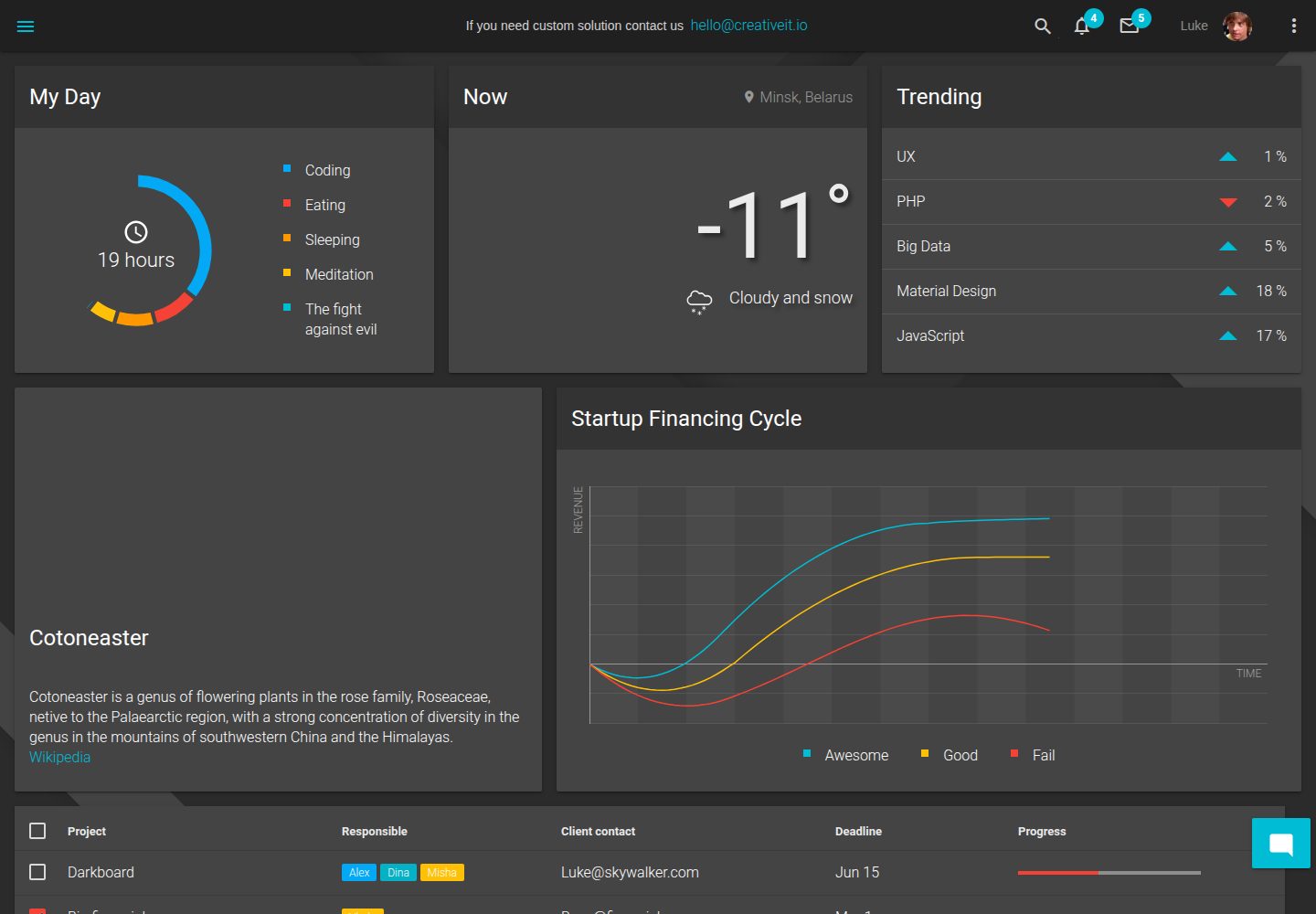Click the Responsible column header
The height and width of the screenshot is (914, 1316).
pos(375,831)
